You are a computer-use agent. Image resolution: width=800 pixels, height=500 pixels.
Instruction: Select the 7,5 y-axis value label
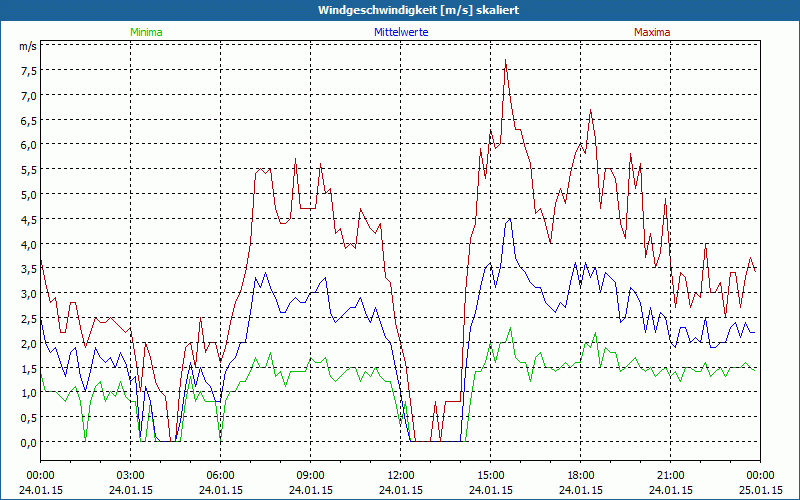pyautogui.click(x=27, y=70)
